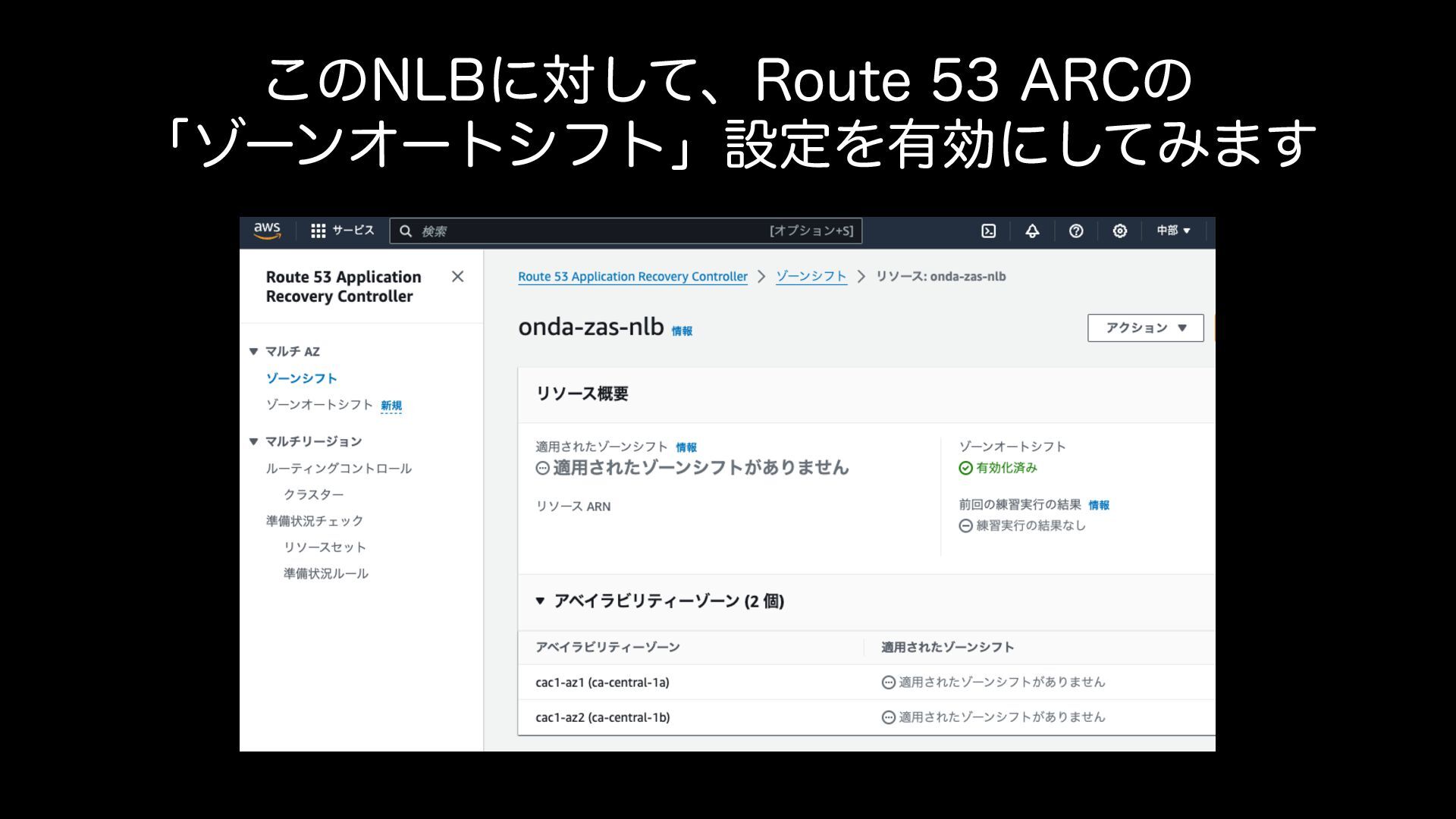This screenshot has width=1456, height=819.
Task: Close the Route 53 ARC sidebar panel
Action: [x=457, y=277]
